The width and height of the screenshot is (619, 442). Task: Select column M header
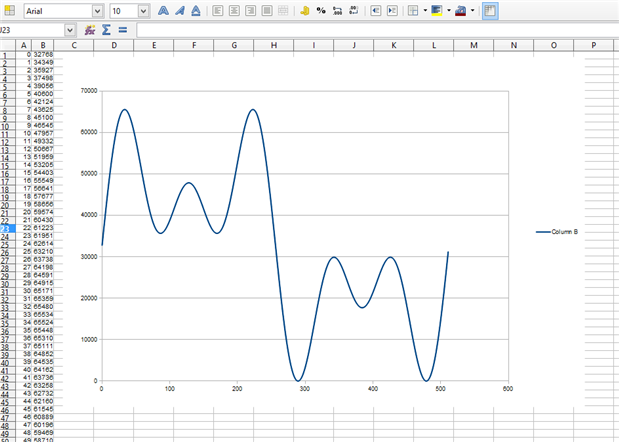click(474, 45)
